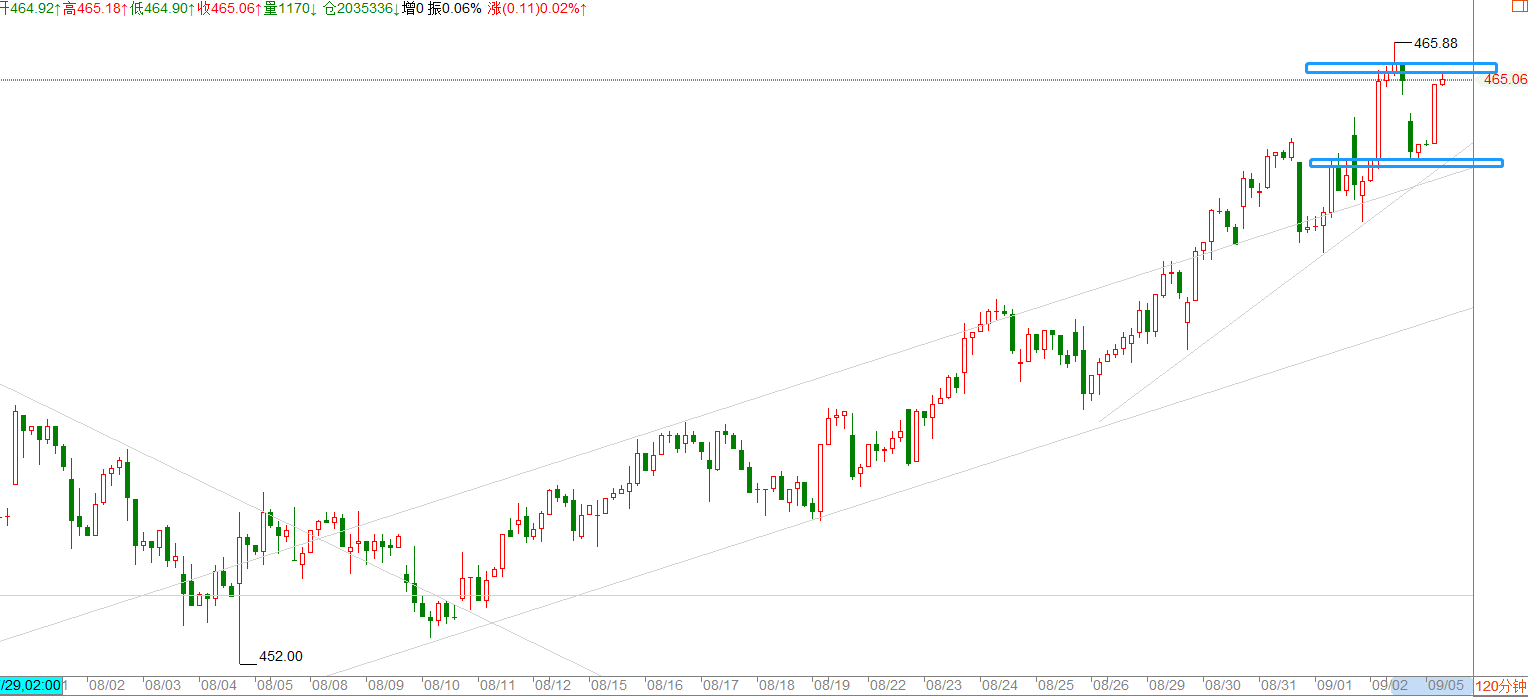Screen dimensions: 1528x697
Task: Select the 08/31 date on the time axis
Action: click(1278, 686)
